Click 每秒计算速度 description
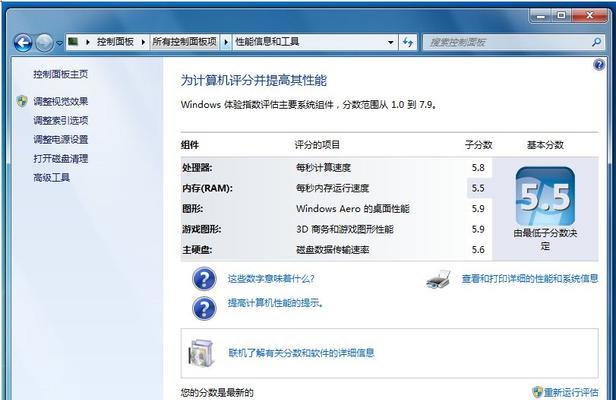 tap(323, 168)
